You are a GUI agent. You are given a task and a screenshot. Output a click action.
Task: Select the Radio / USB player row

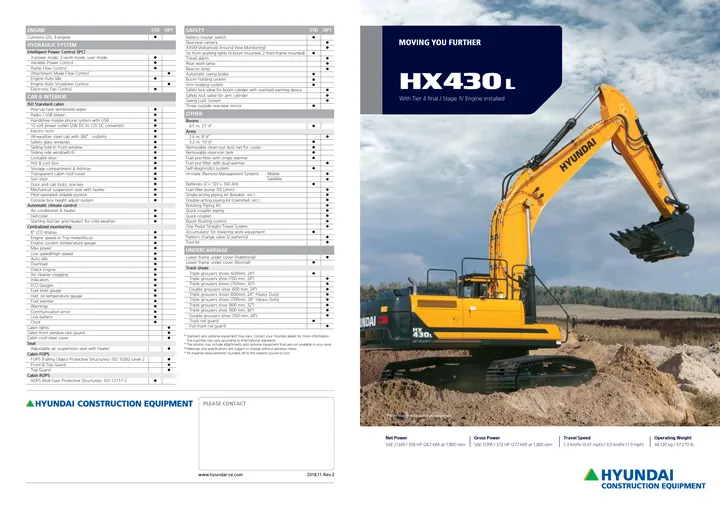(x=101, y=115)
